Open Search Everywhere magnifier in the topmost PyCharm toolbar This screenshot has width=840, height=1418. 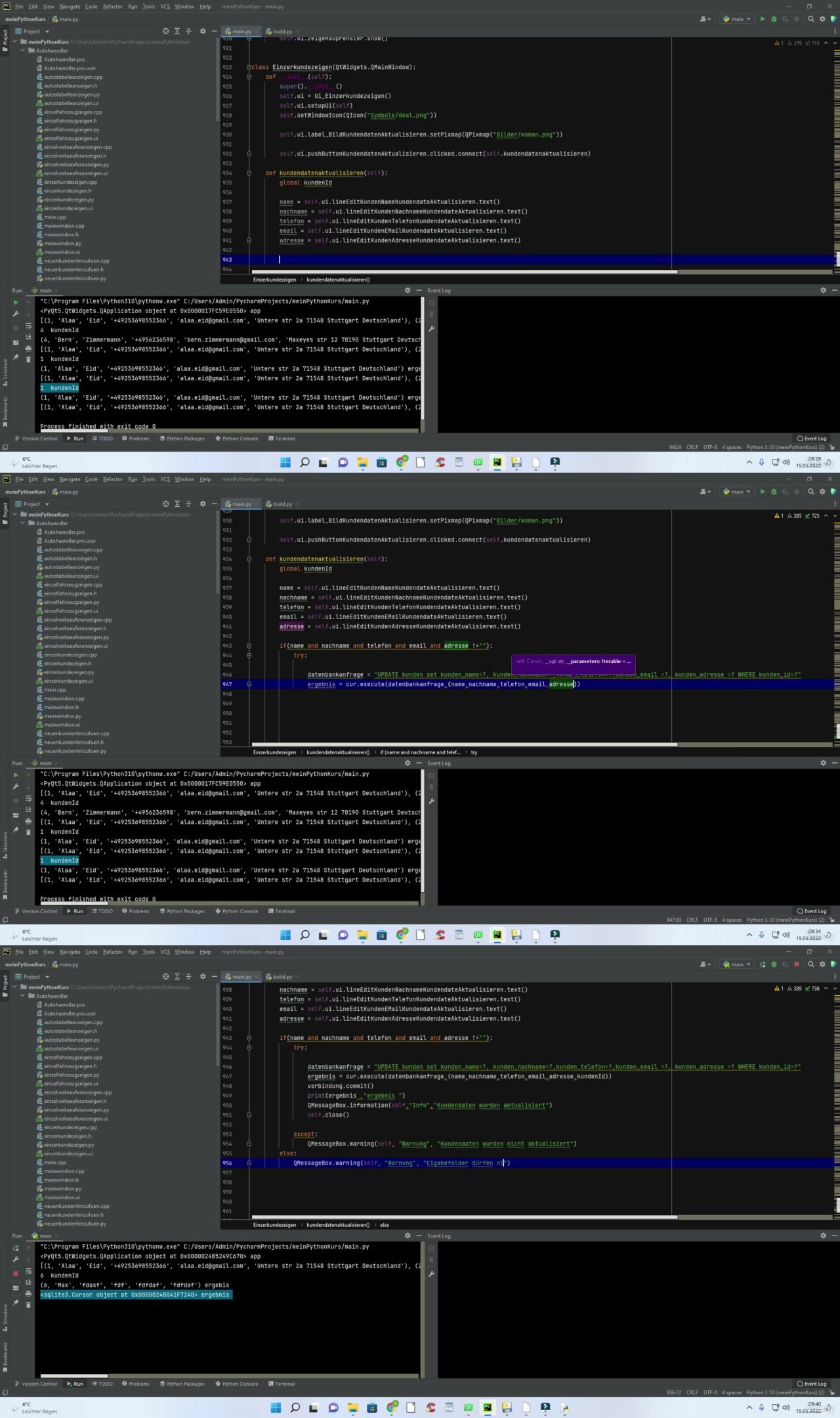point(811,19)
